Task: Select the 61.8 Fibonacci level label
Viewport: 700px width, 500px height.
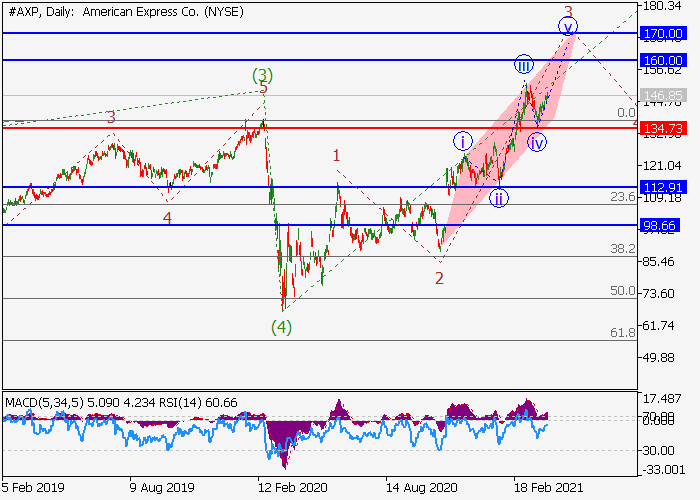Action: click(x=623, y=333)
